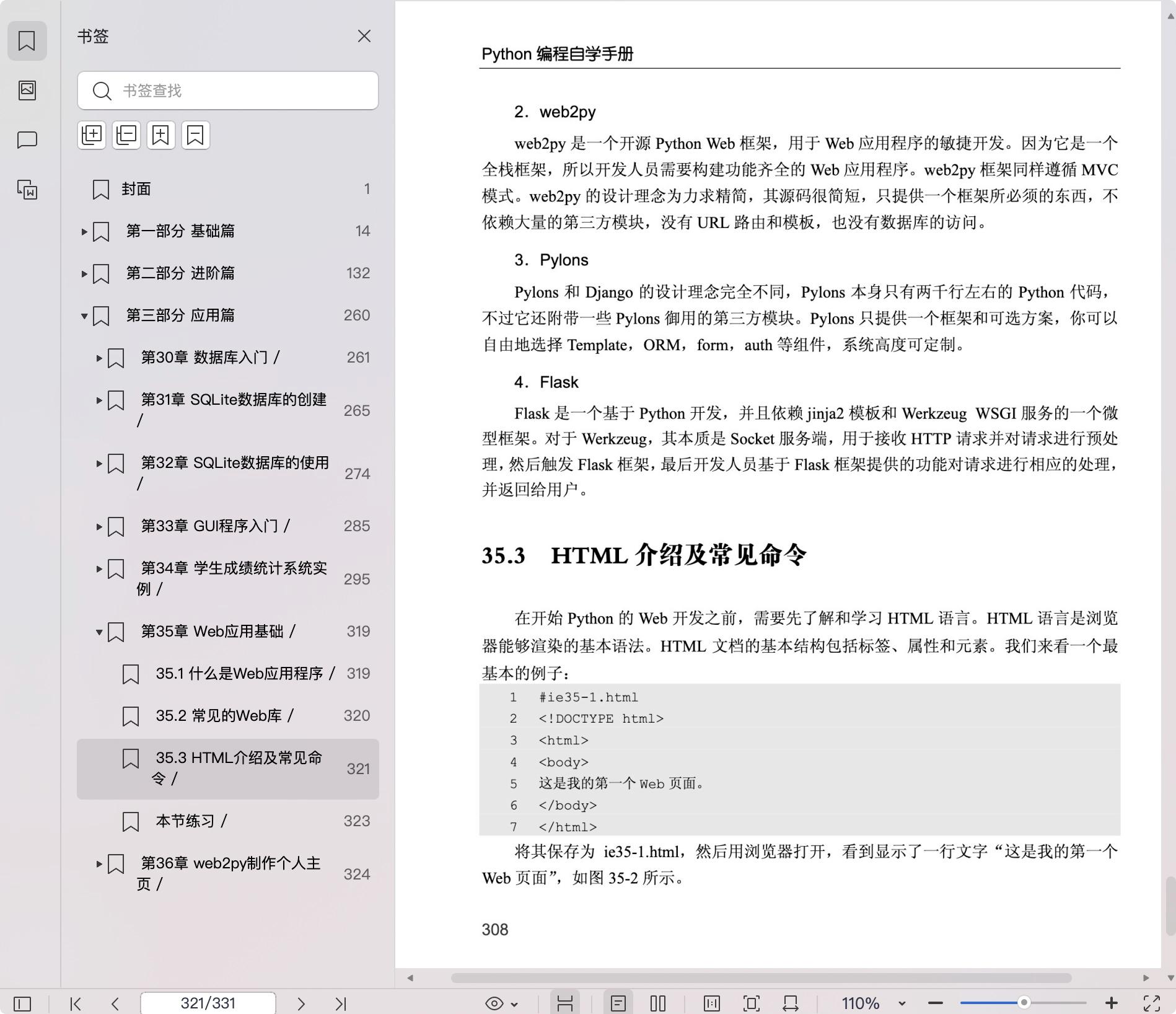Click the scroll left arrow
The image size is (1176, 1014).
click(410, 978)
